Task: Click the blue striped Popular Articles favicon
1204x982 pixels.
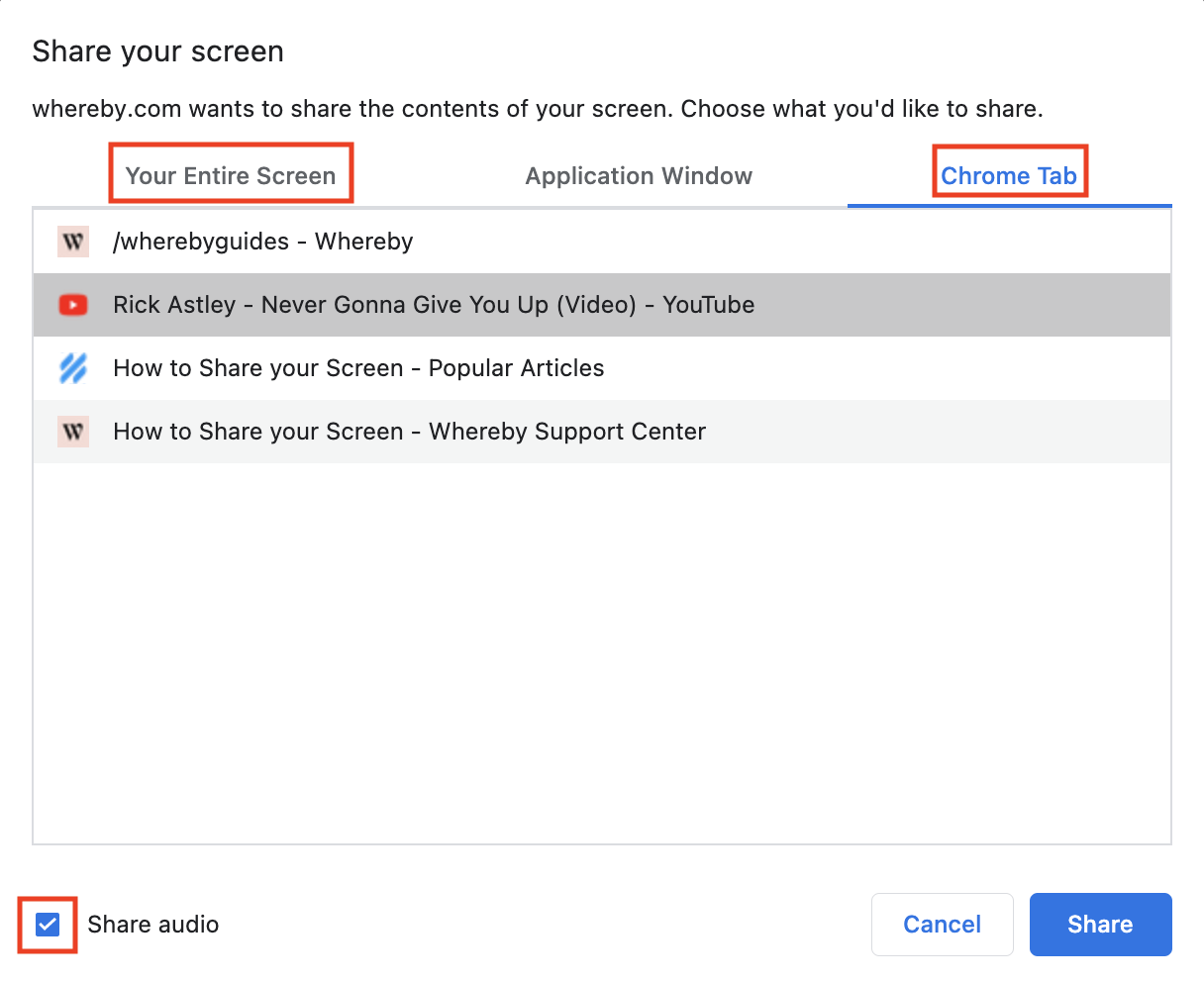Action: [x=73, y=368]
